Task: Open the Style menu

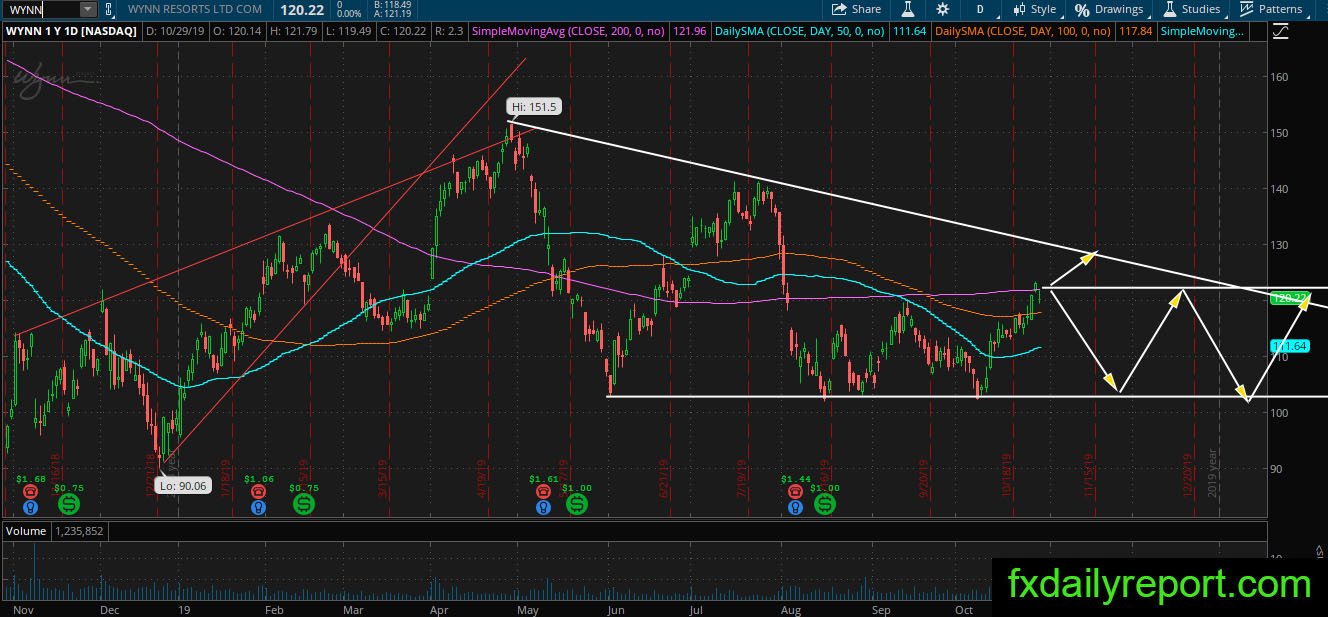Action: click(x=1035, y=9)
